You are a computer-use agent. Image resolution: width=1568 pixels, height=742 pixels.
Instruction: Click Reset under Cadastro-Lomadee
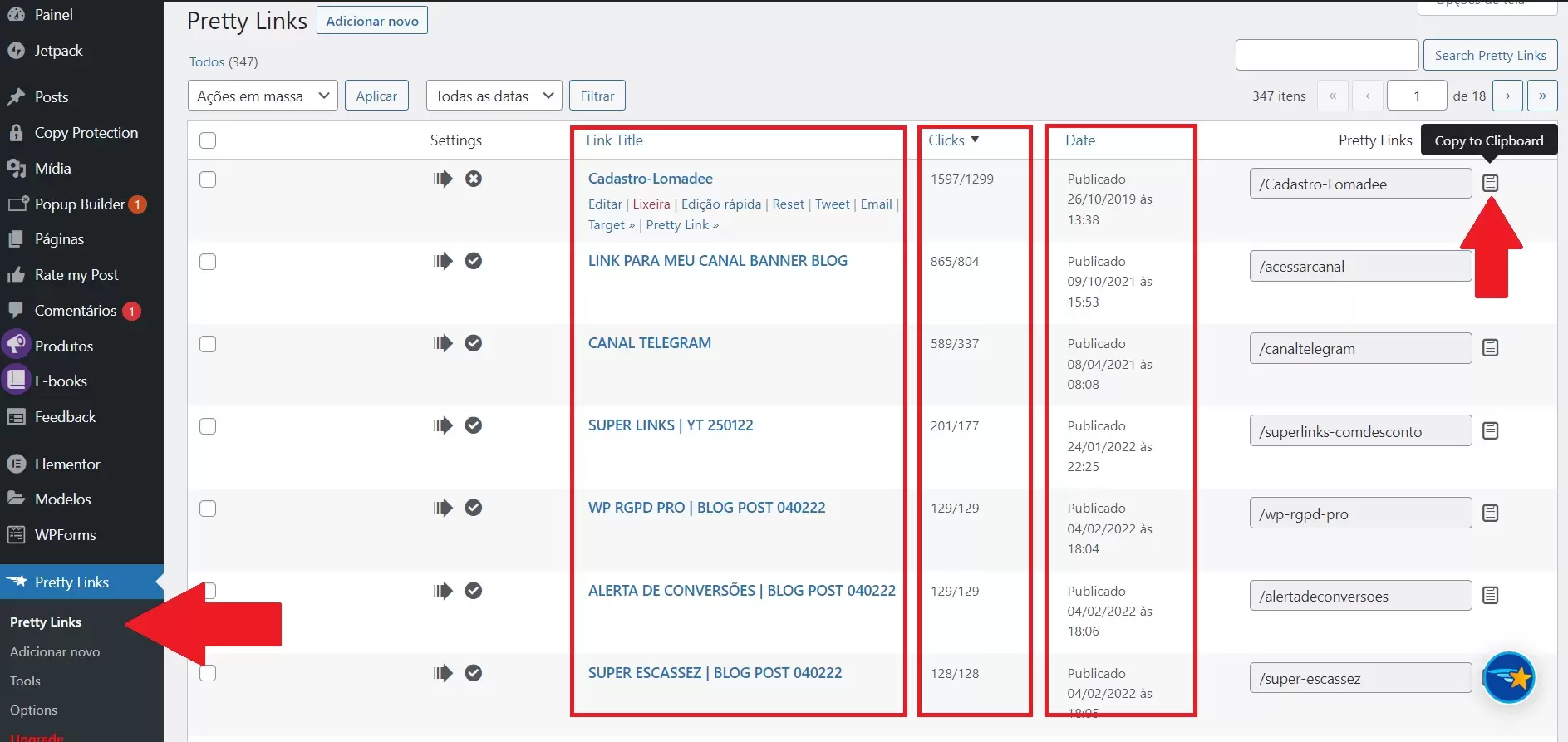[x=789, y=204]
